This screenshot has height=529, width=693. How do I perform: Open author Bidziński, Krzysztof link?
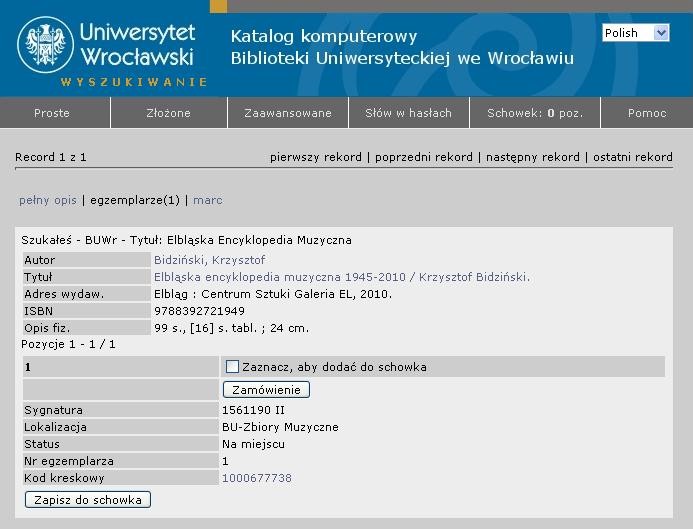pyautogui.click(x=209, y=260)
